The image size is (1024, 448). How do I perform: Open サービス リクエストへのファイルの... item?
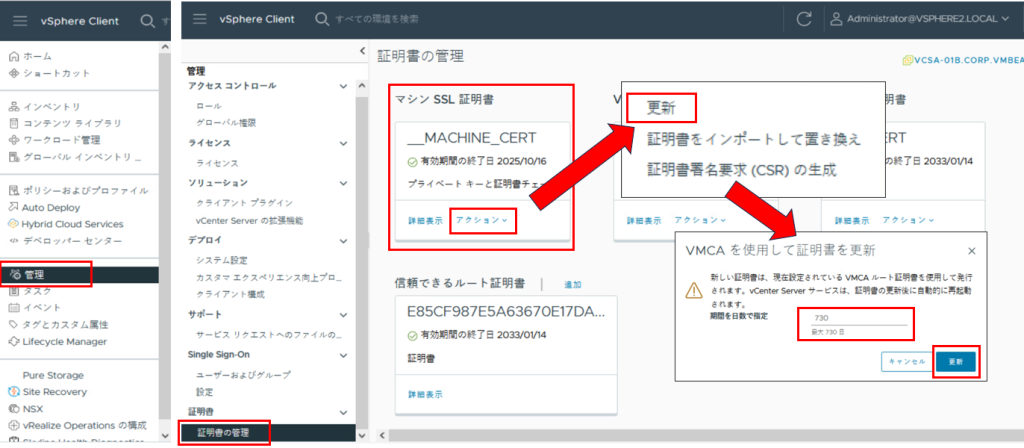[x=268, y=335]
